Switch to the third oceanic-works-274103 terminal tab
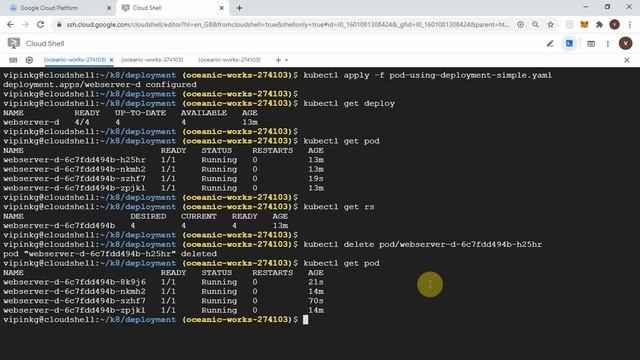Viewport: 640px width, 360px height. tap(229, 60)
